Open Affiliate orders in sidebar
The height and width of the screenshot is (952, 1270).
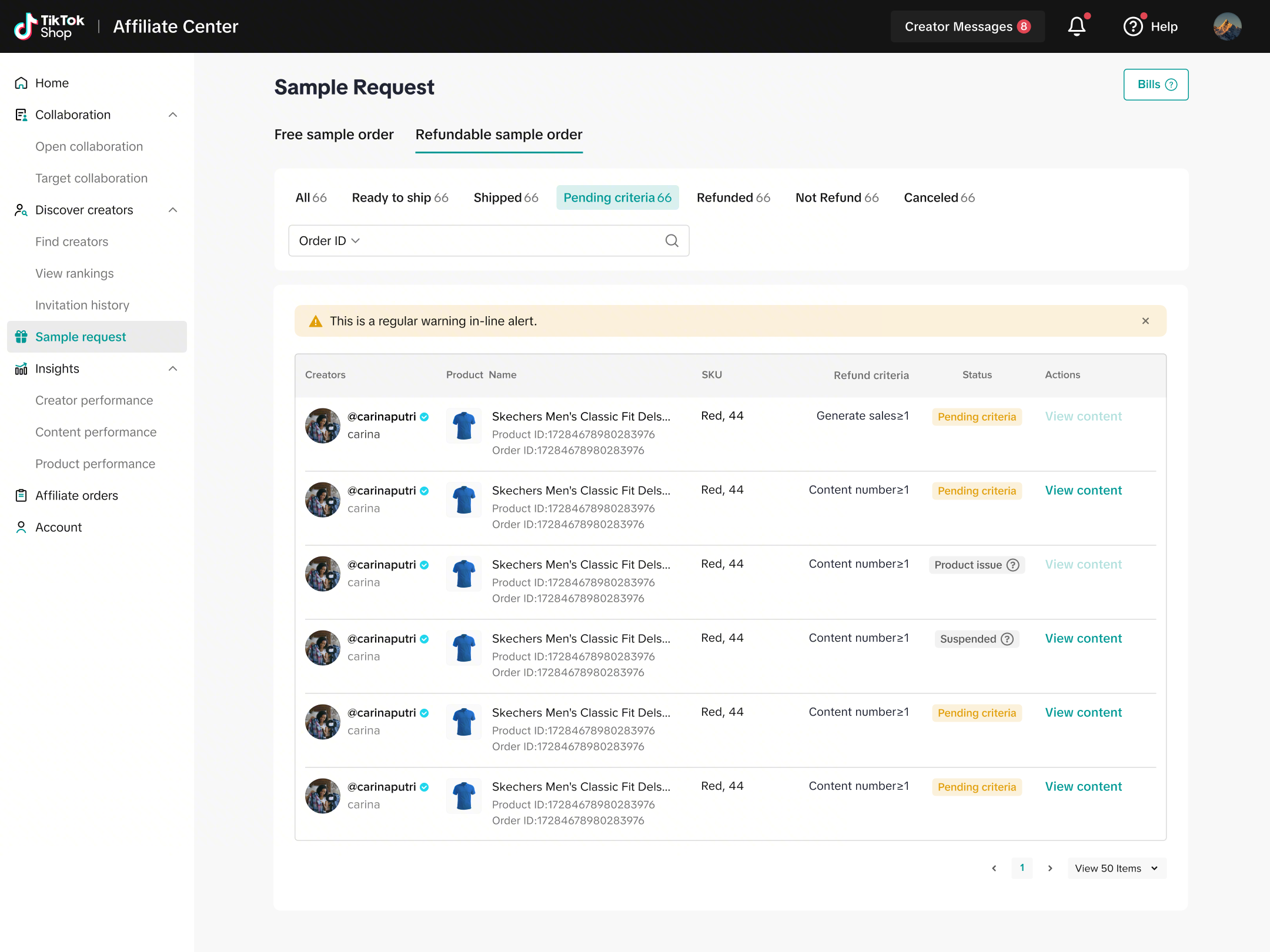pos(76,495)
